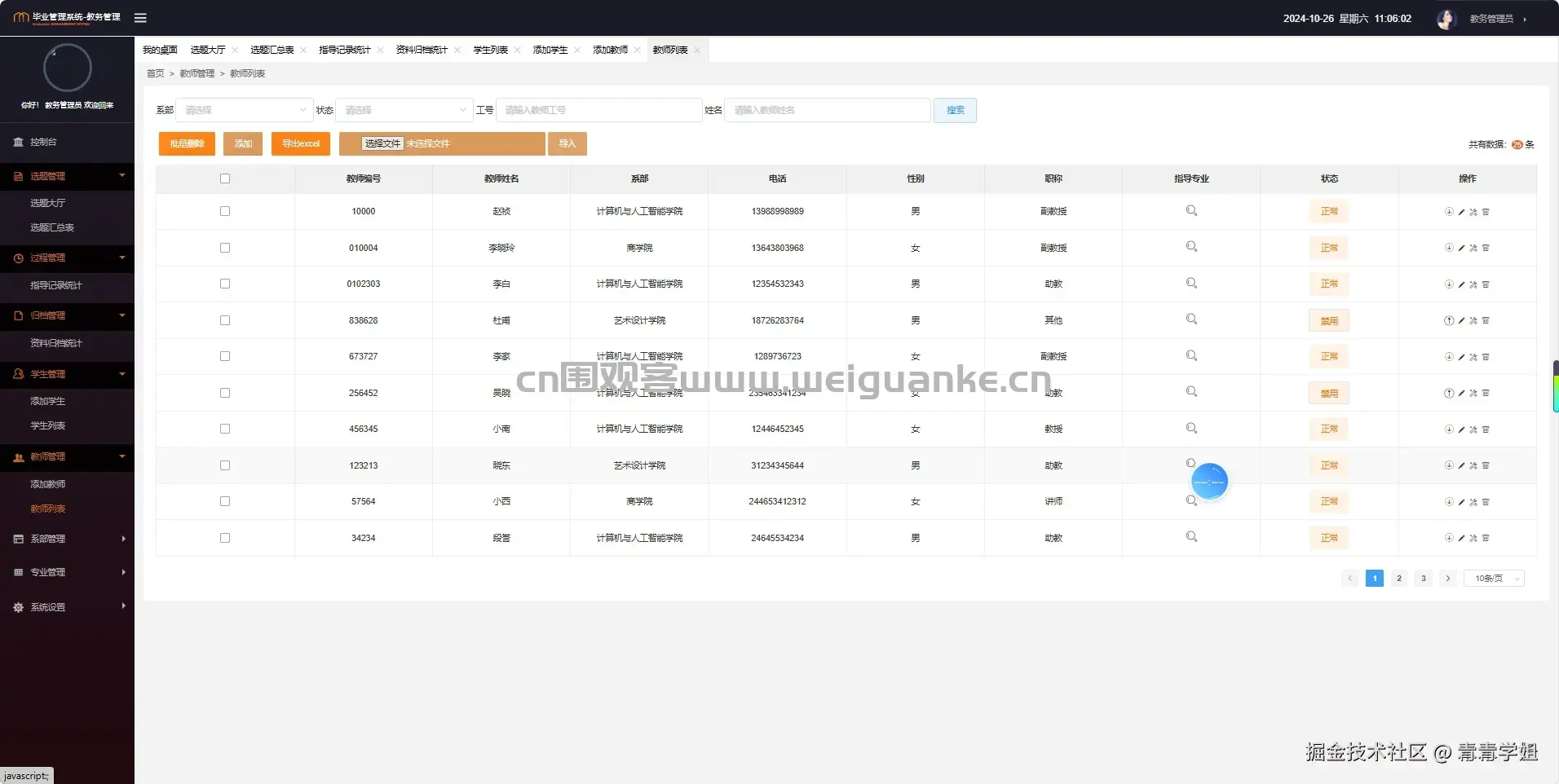Collapse the 选题管理 sidebar section

pyautogui.click(x=67, y=176)
